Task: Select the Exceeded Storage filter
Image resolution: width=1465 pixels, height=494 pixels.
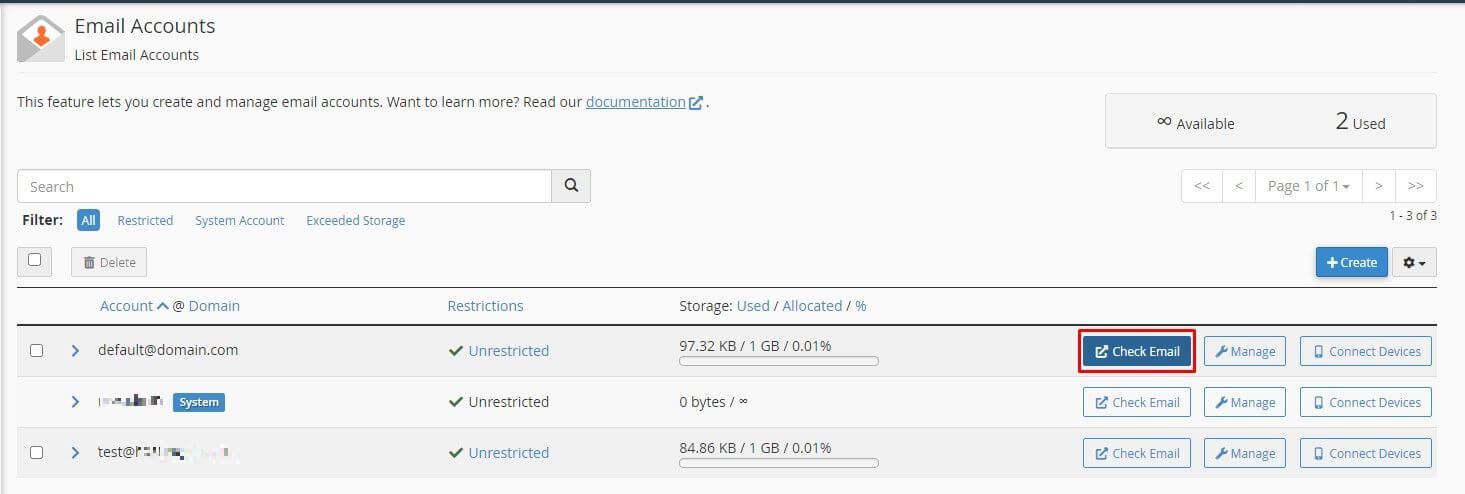Action: click(x=355, y=220)
